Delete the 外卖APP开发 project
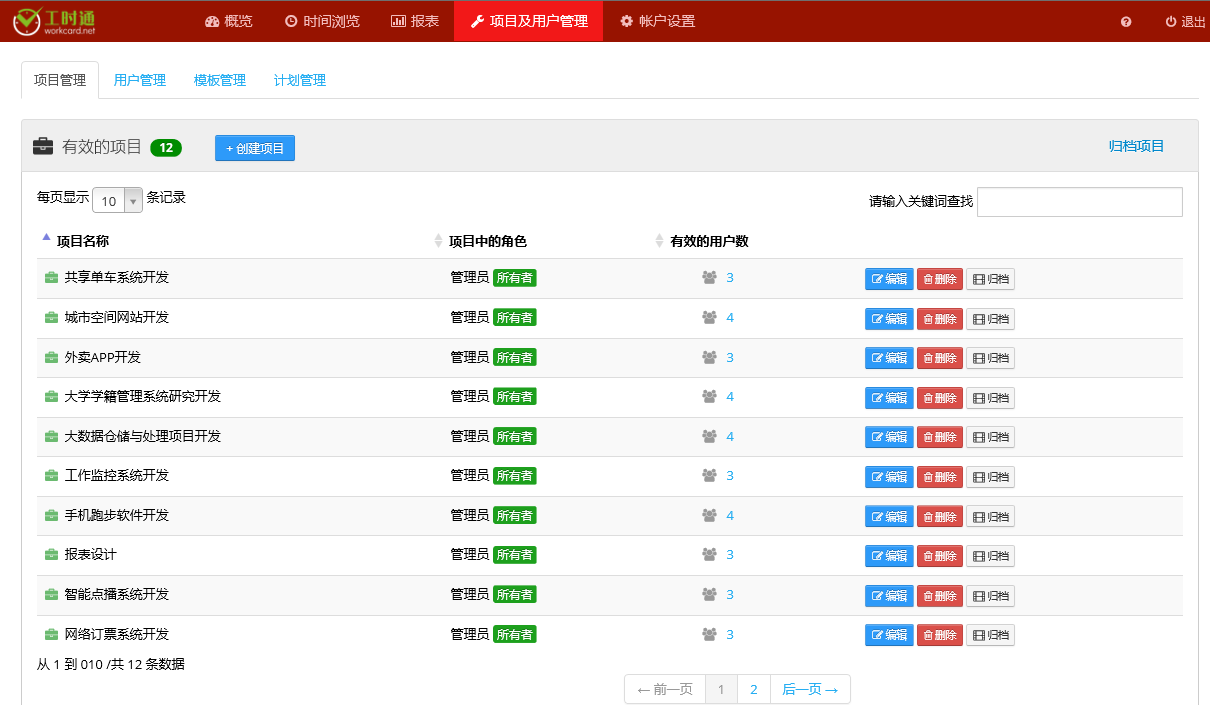The width and height of the screenshot is (1210, 705). [939, 358]
